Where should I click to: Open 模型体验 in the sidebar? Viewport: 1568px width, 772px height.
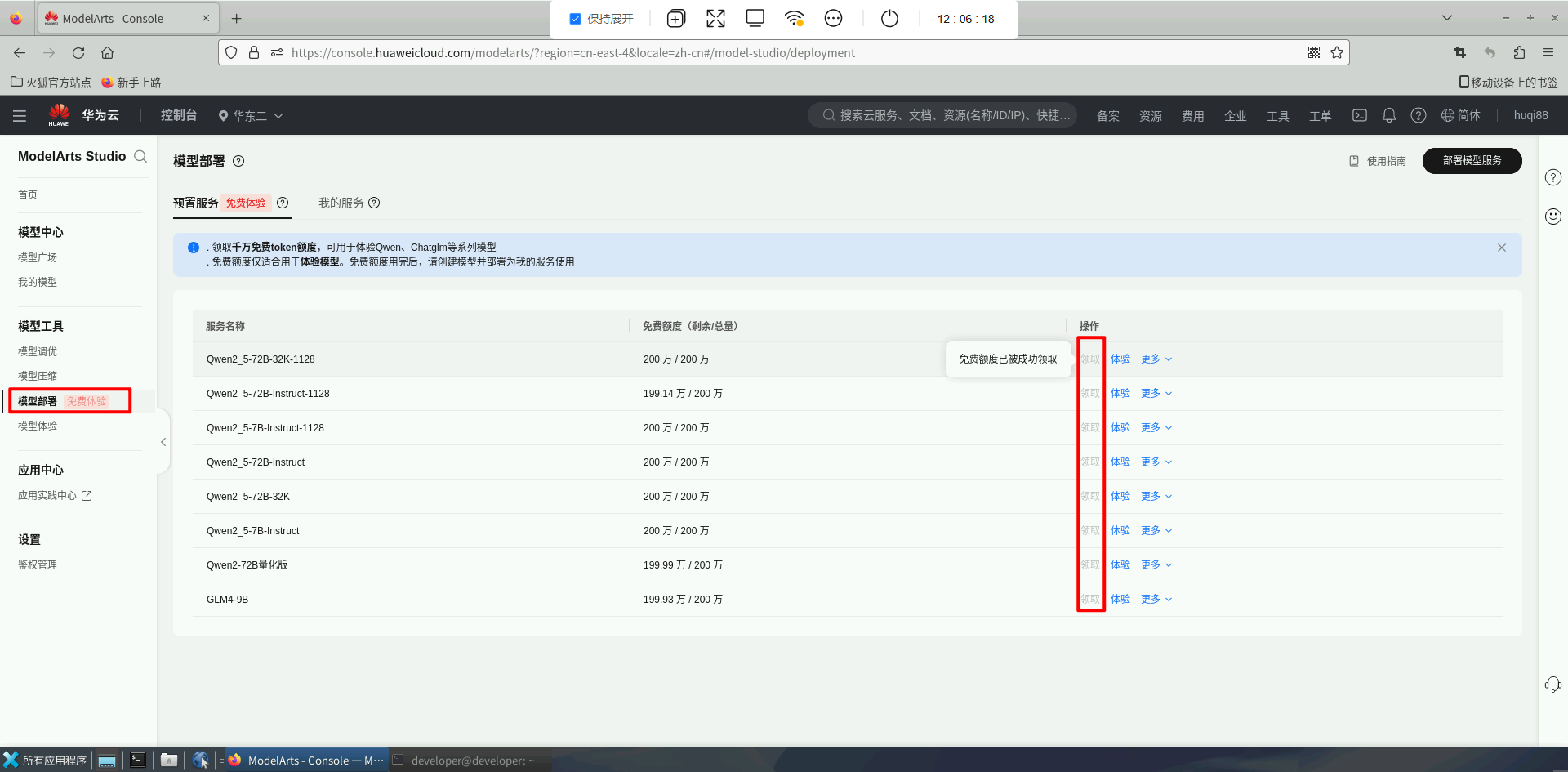pos(38,426)
